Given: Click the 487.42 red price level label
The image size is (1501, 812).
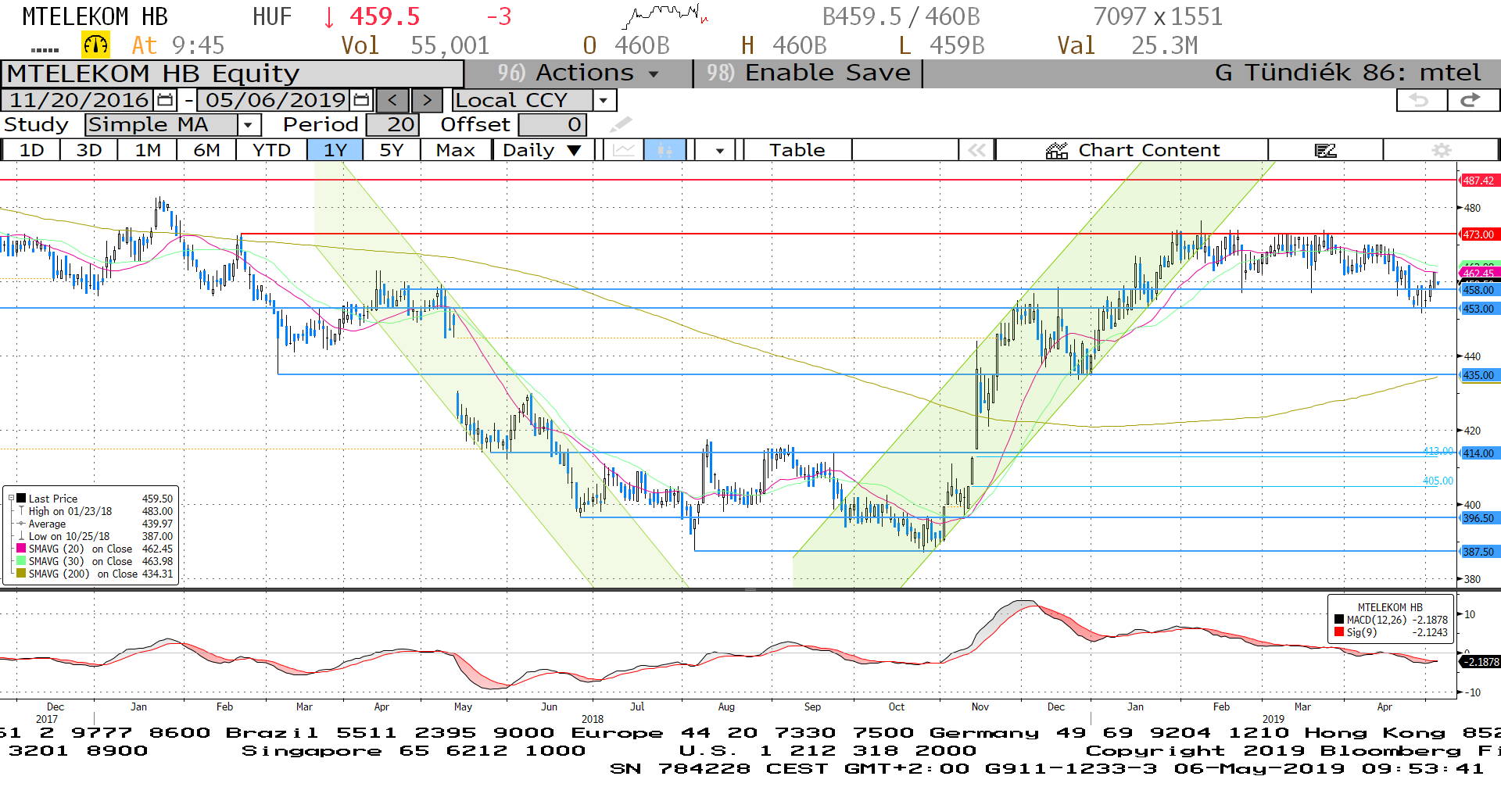Looking at the screenshot, I should (x=1478, y=181).
